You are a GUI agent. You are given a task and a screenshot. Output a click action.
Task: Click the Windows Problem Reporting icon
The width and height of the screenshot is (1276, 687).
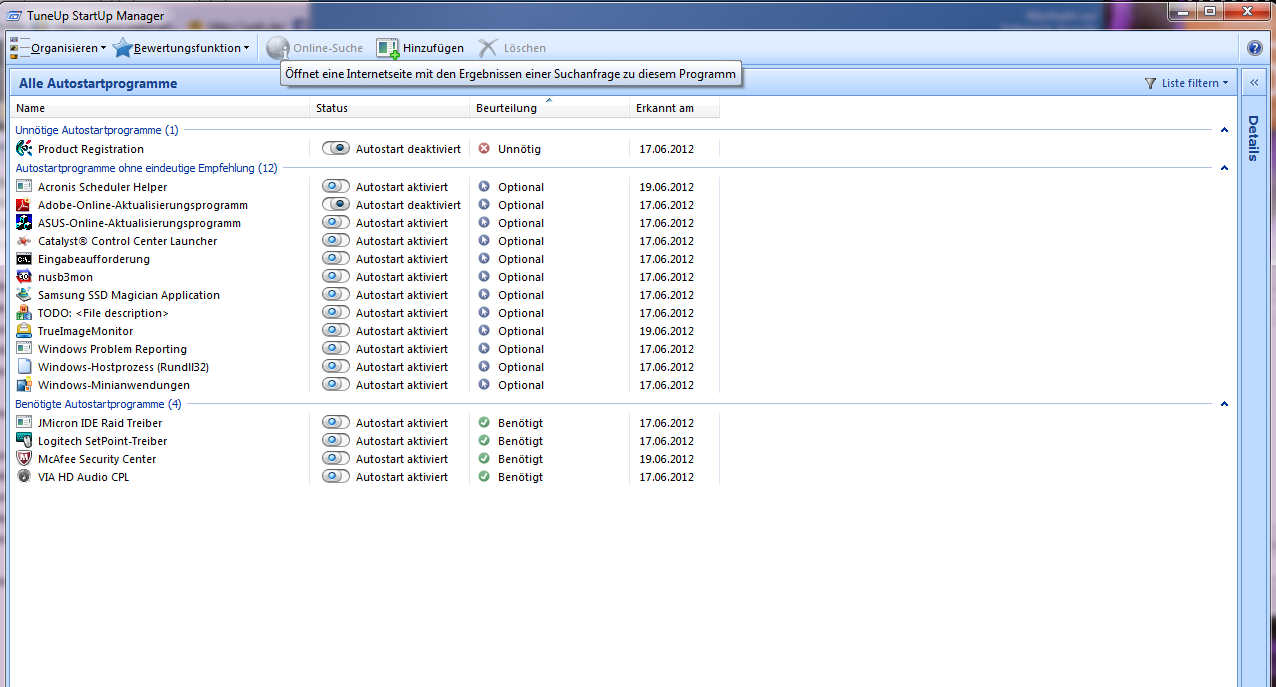[24, 349]
